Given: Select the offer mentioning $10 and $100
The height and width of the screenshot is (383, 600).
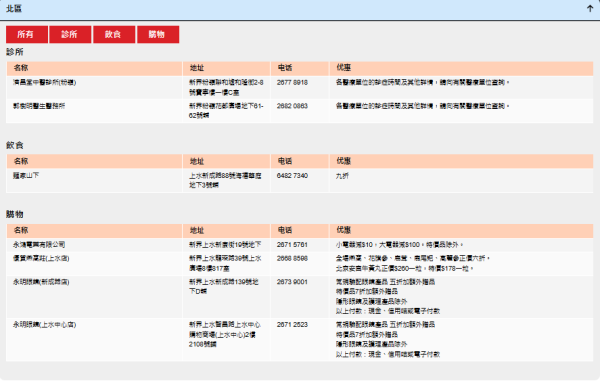Looking at the screenshot, I should click(x=399, y=244).
